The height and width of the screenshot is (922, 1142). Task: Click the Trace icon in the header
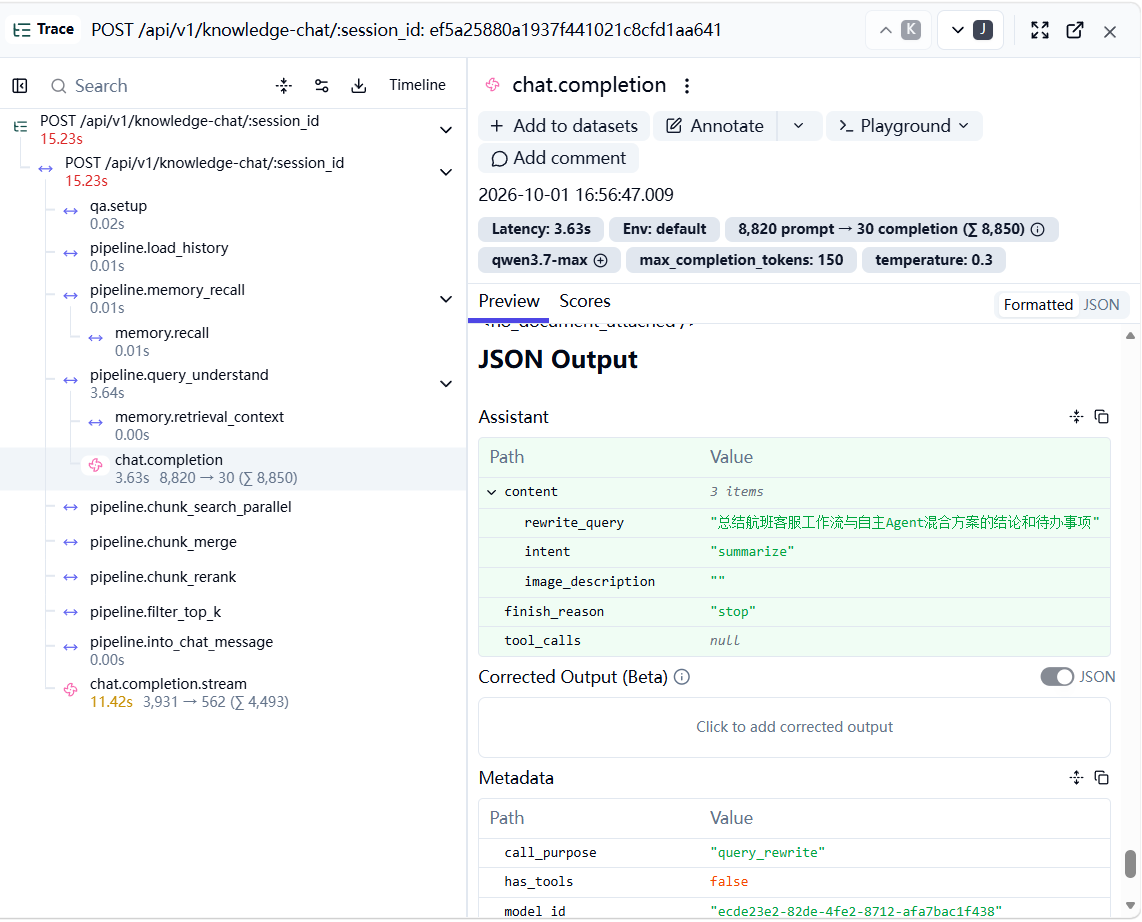click(x=22, y=30)
